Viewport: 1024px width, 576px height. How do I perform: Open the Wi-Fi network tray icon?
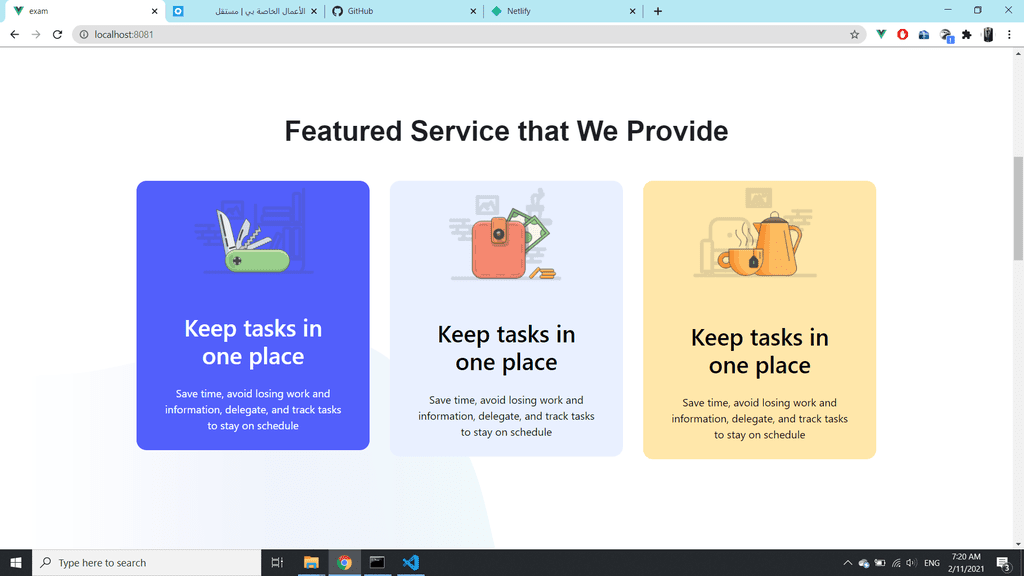click(x=896, y=563)
